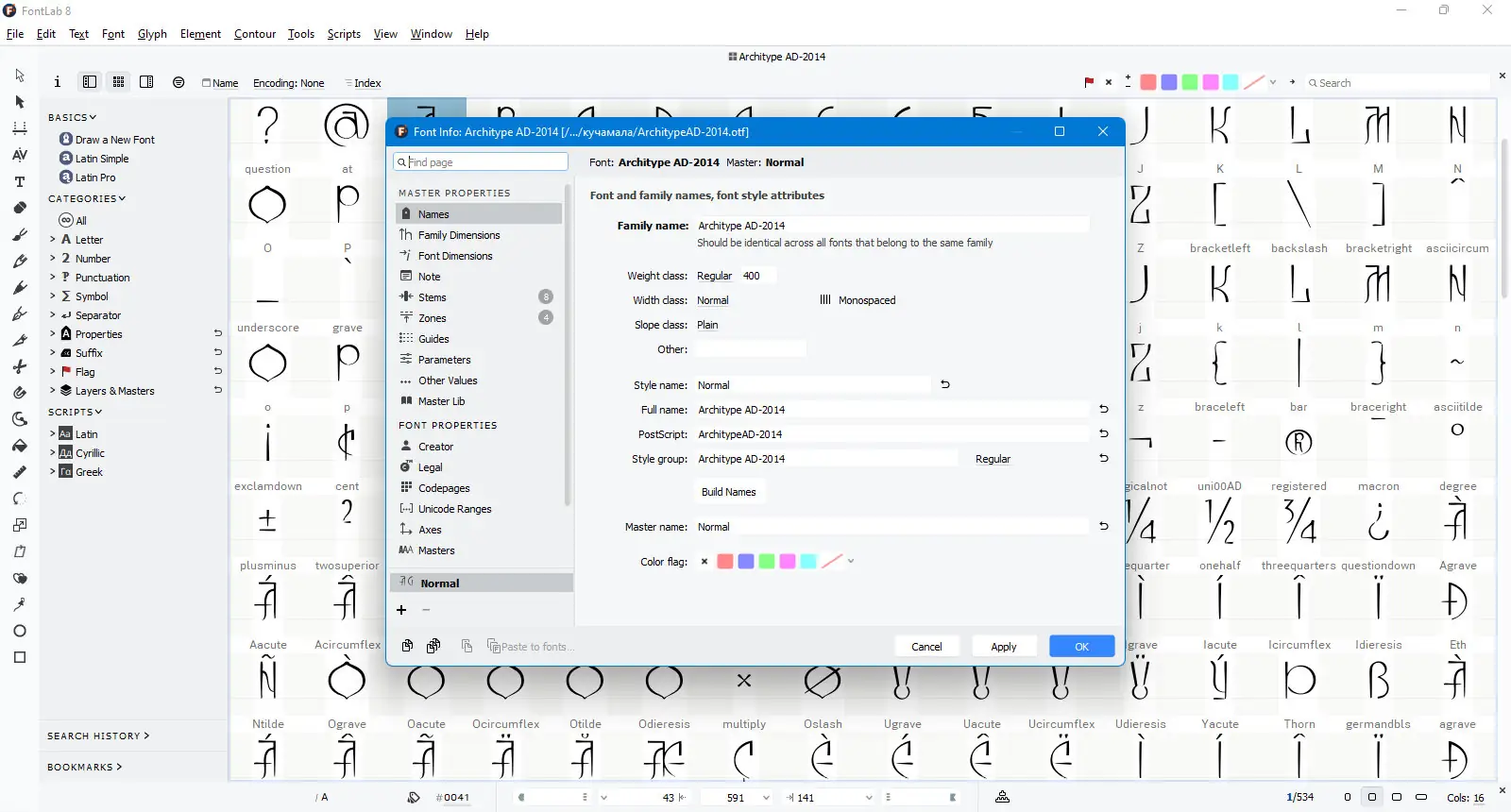Select the Ellipse tool in left toolbar
Screen dimensions: 1511x812
(20, 631)
